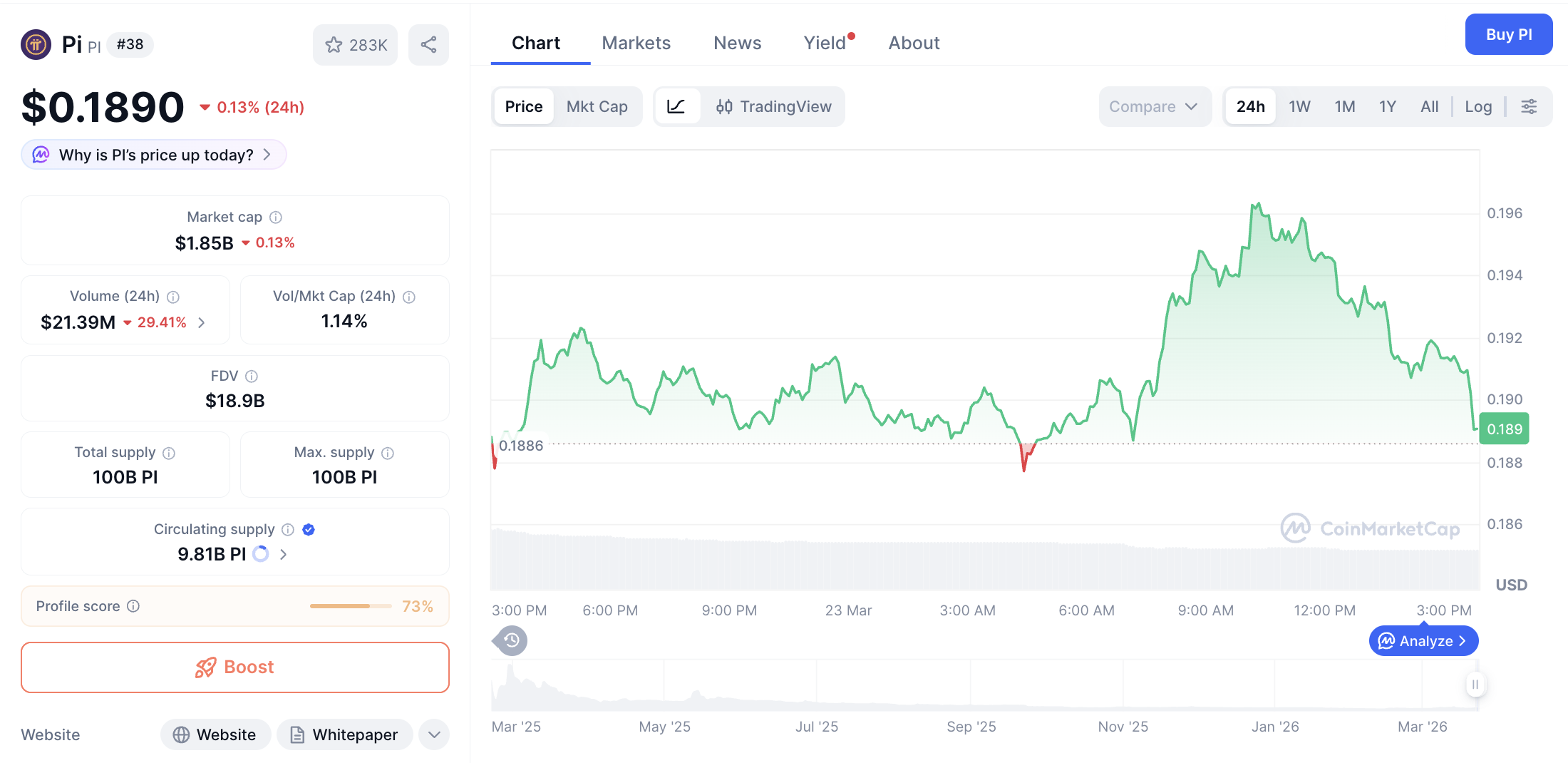Open the About tab
This screenshot has width=1568, height=763.
[914, 43]
